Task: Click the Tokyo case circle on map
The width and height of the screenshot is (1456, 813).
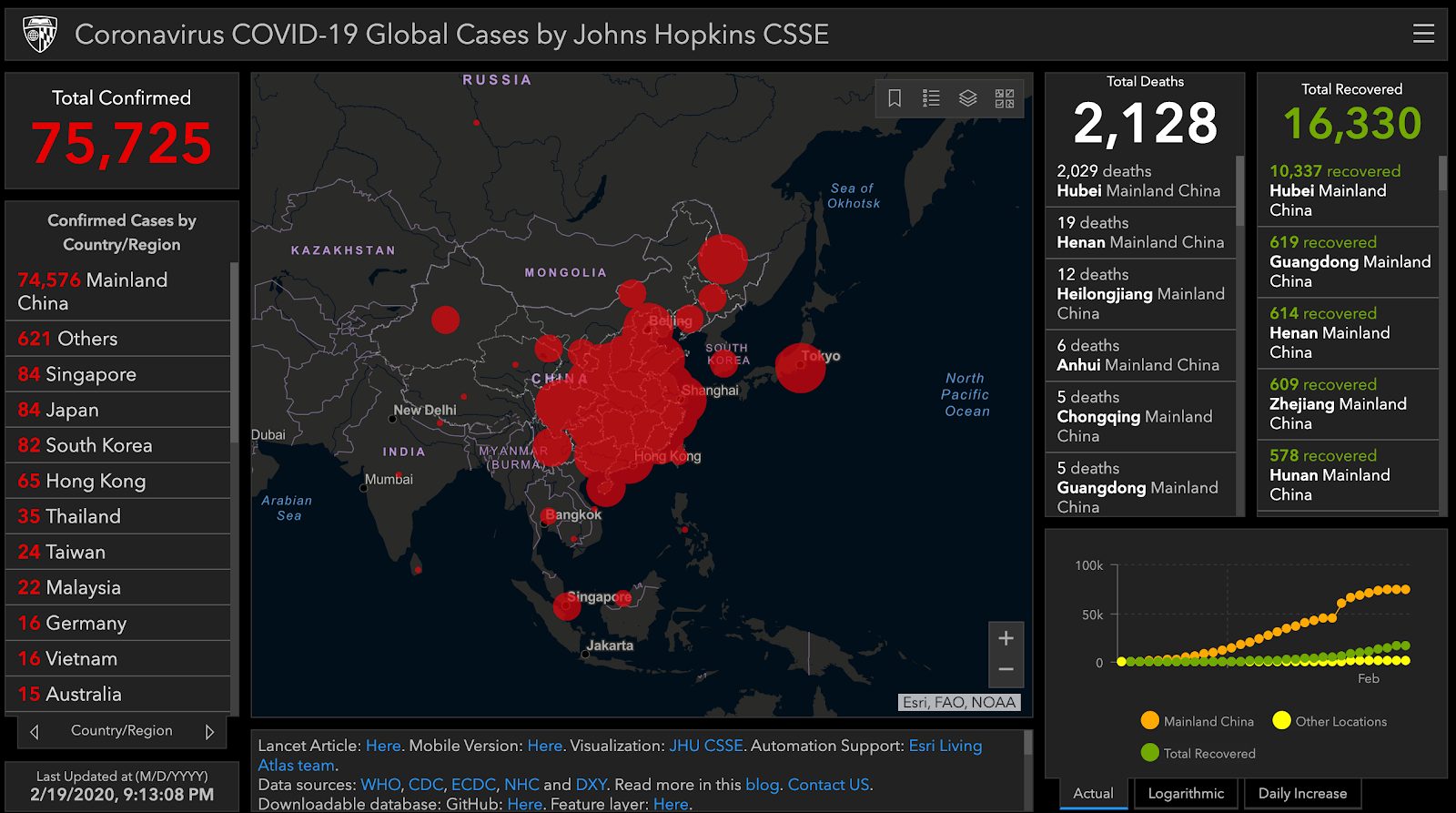Action: [x=800, y=368]
